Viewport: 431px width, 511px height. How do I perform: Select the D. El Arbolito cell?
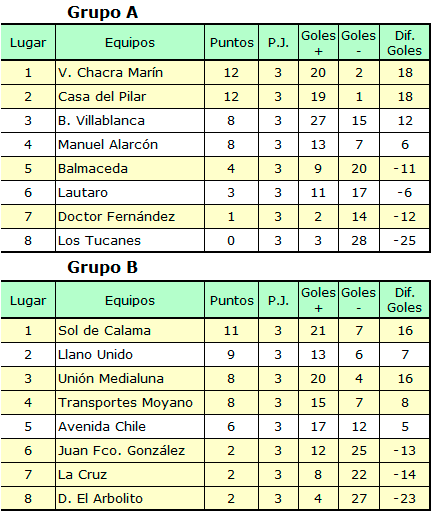tap(130, 498)
